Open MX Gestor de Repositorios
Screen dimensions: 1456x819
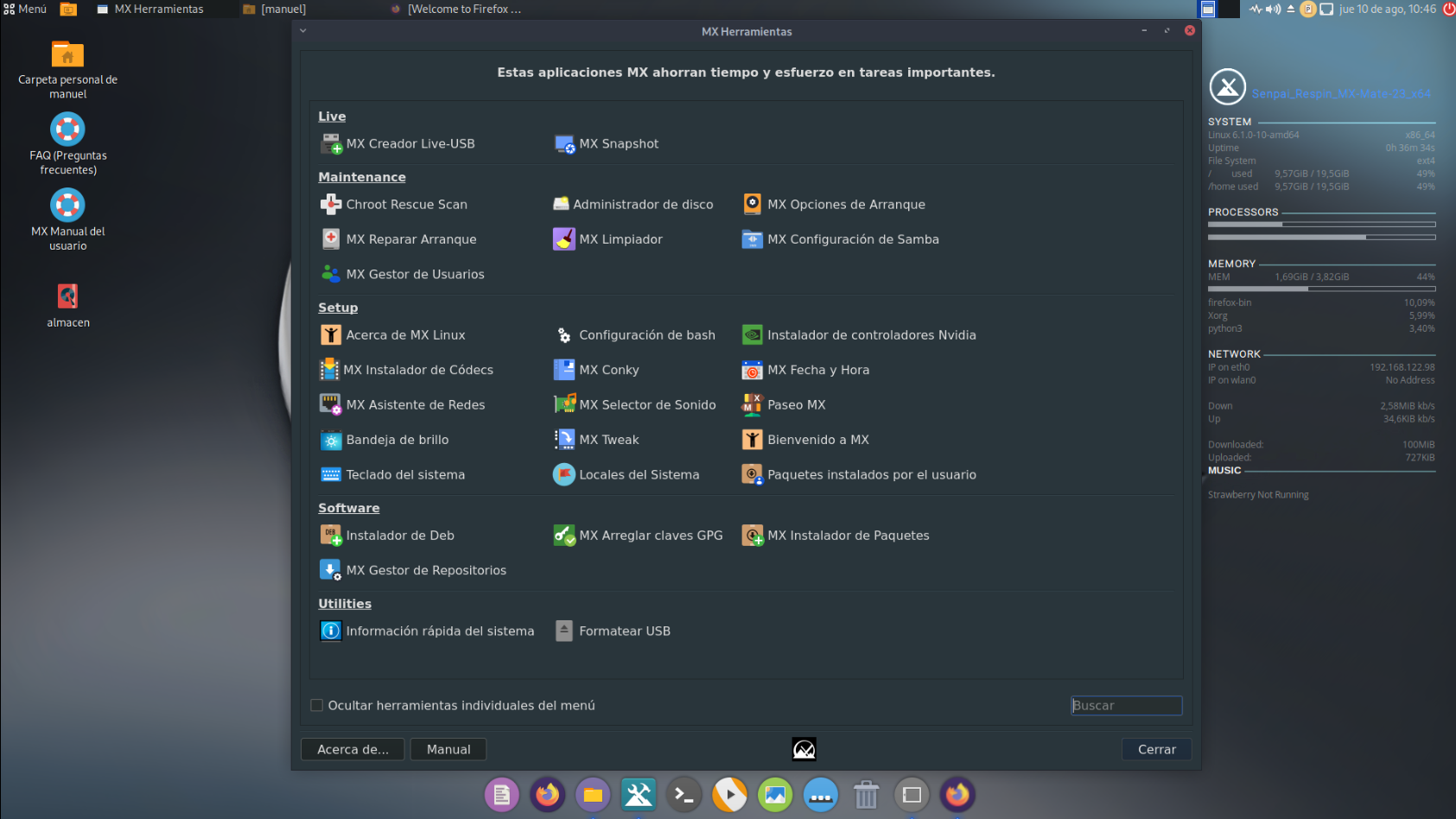pos(414,570)
